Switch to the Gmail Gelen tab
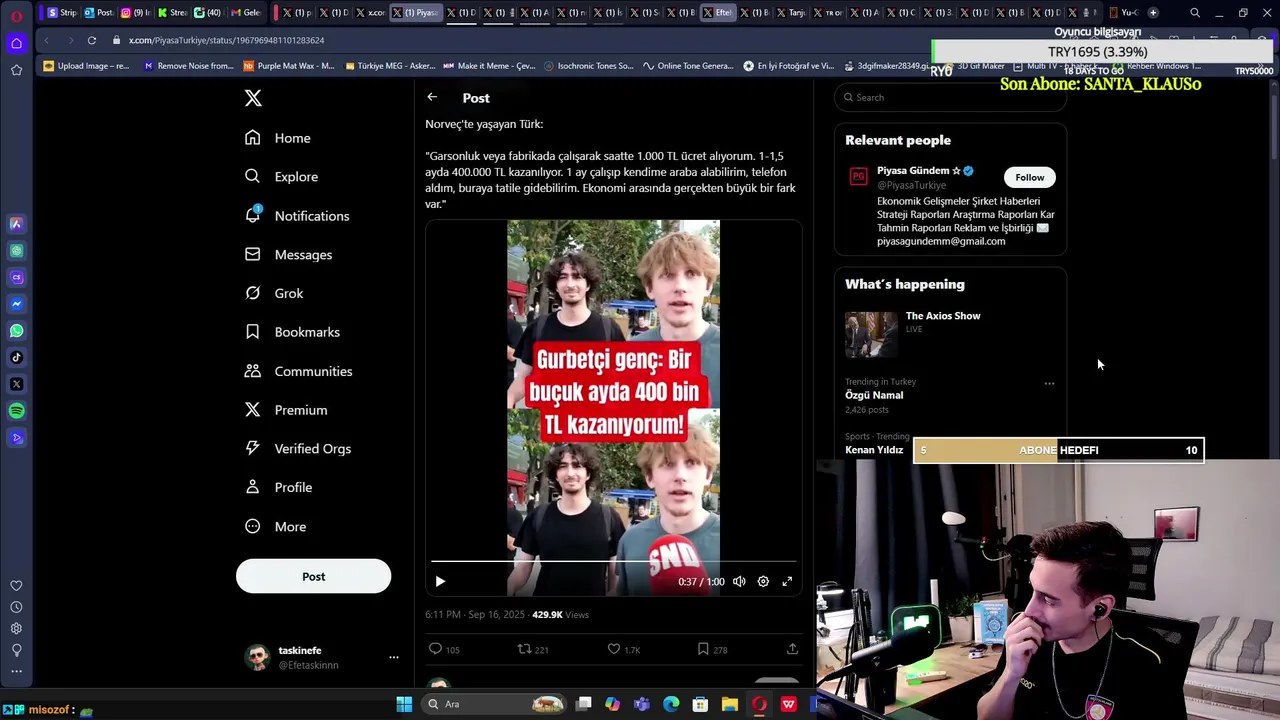This screenshot has width=1280, height=720. pyautogui.click(x=246, y=13)
